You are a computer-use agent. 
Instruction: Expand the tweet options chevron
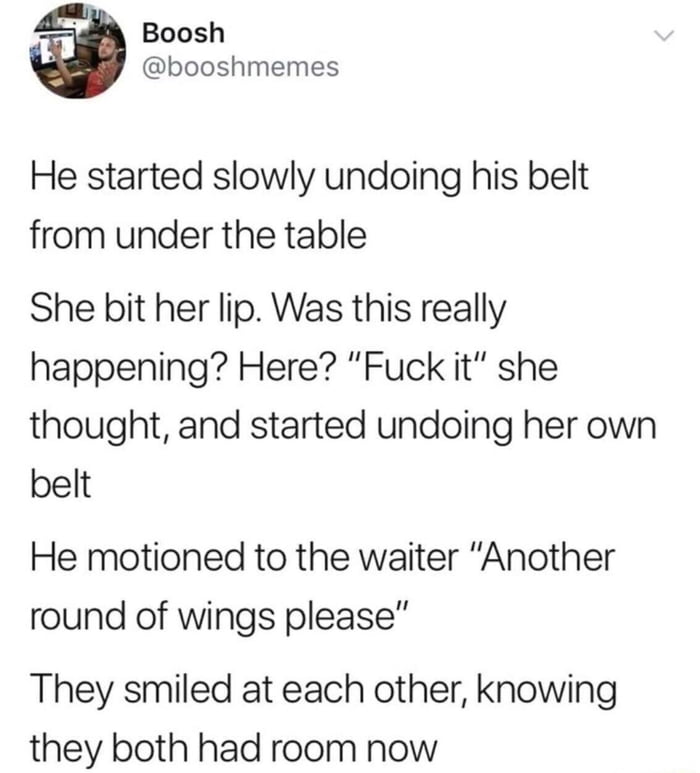pos(663,36)
